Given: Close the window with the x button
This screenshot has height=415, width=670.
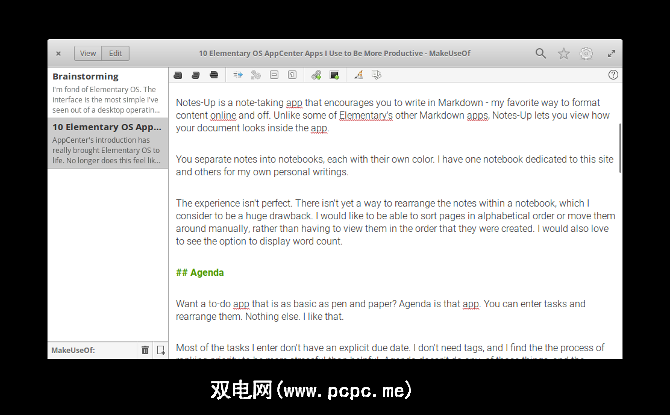Looking at the screenshot, I should (59, 53).
